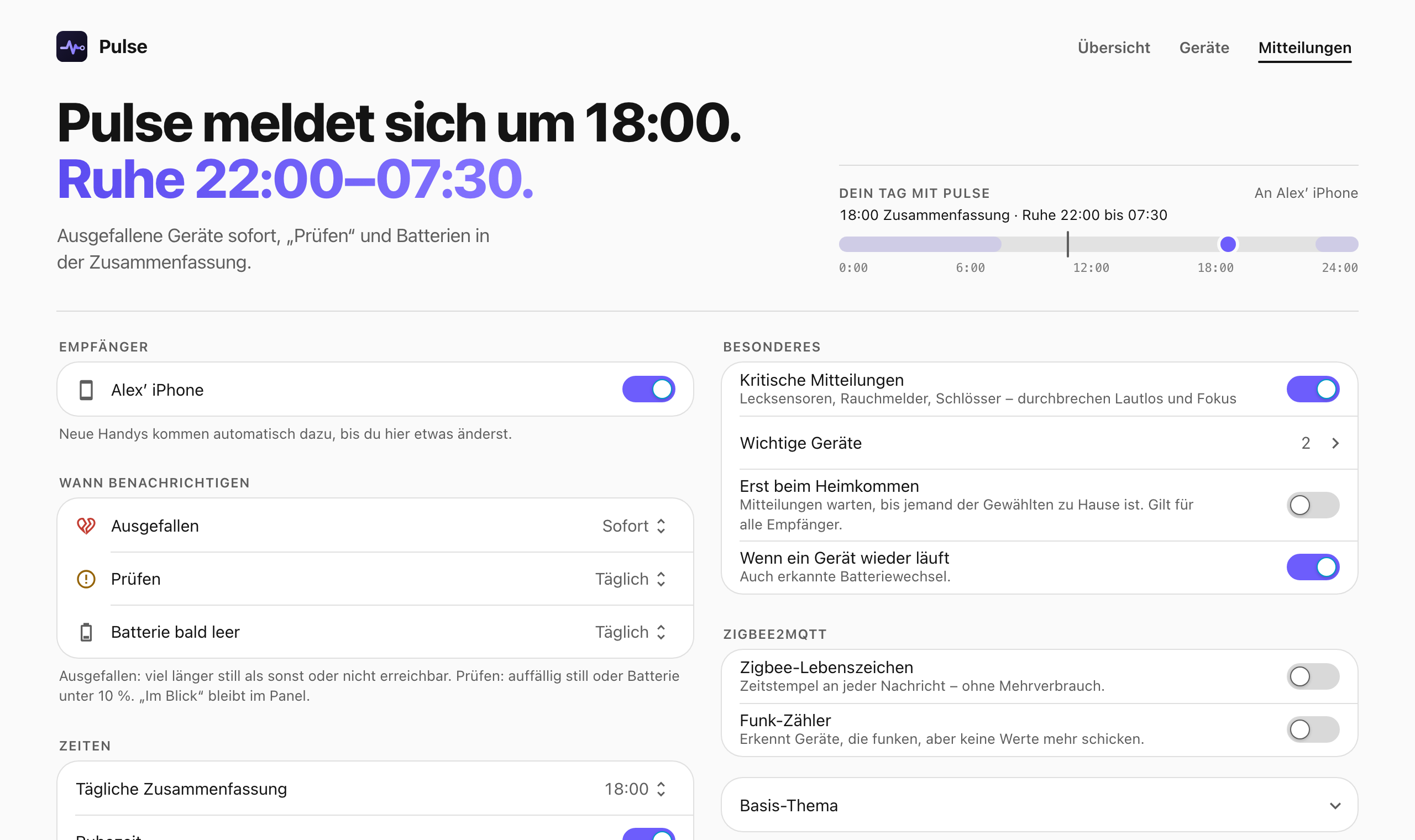Viewport: 1415px width, 840px height.
Task: Select the Mitteilungen tab
Action: (x=1304, y=48)
